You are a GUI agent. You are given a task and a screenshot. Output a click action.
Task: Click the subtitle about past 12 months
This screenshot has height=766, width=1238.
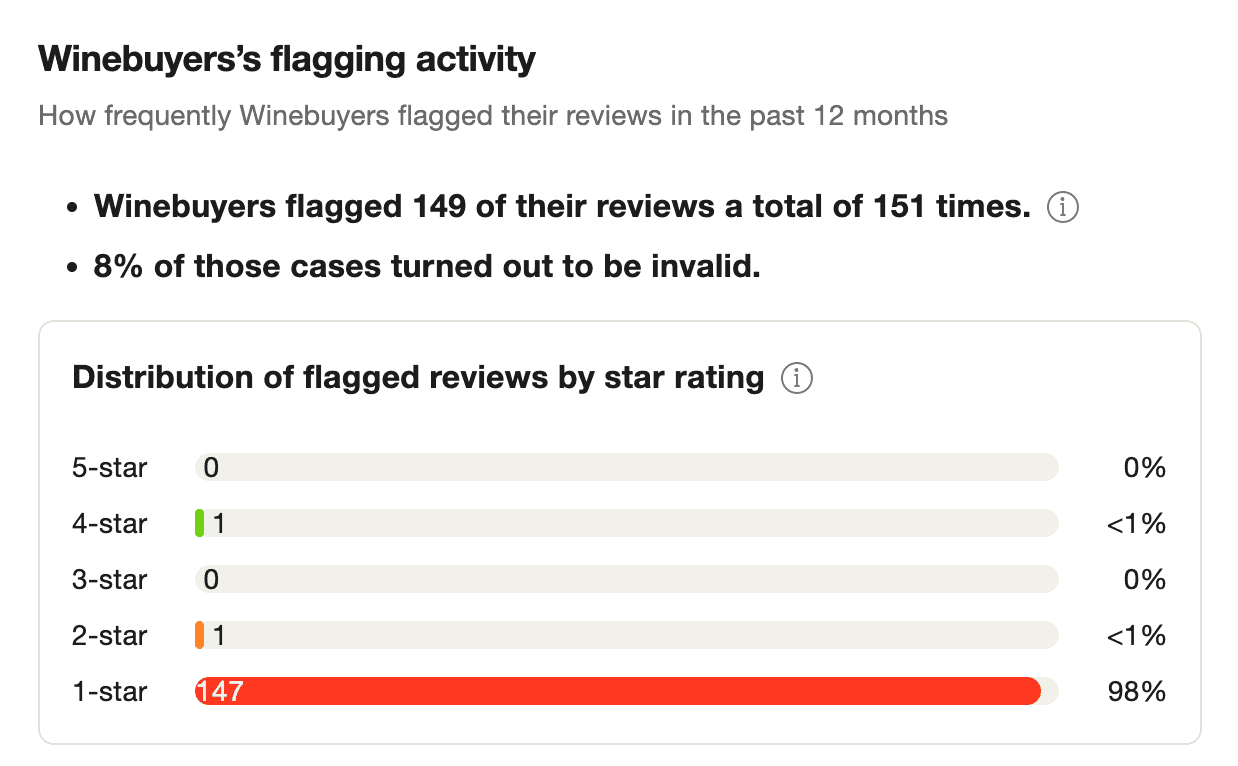[x=492, y=116]
